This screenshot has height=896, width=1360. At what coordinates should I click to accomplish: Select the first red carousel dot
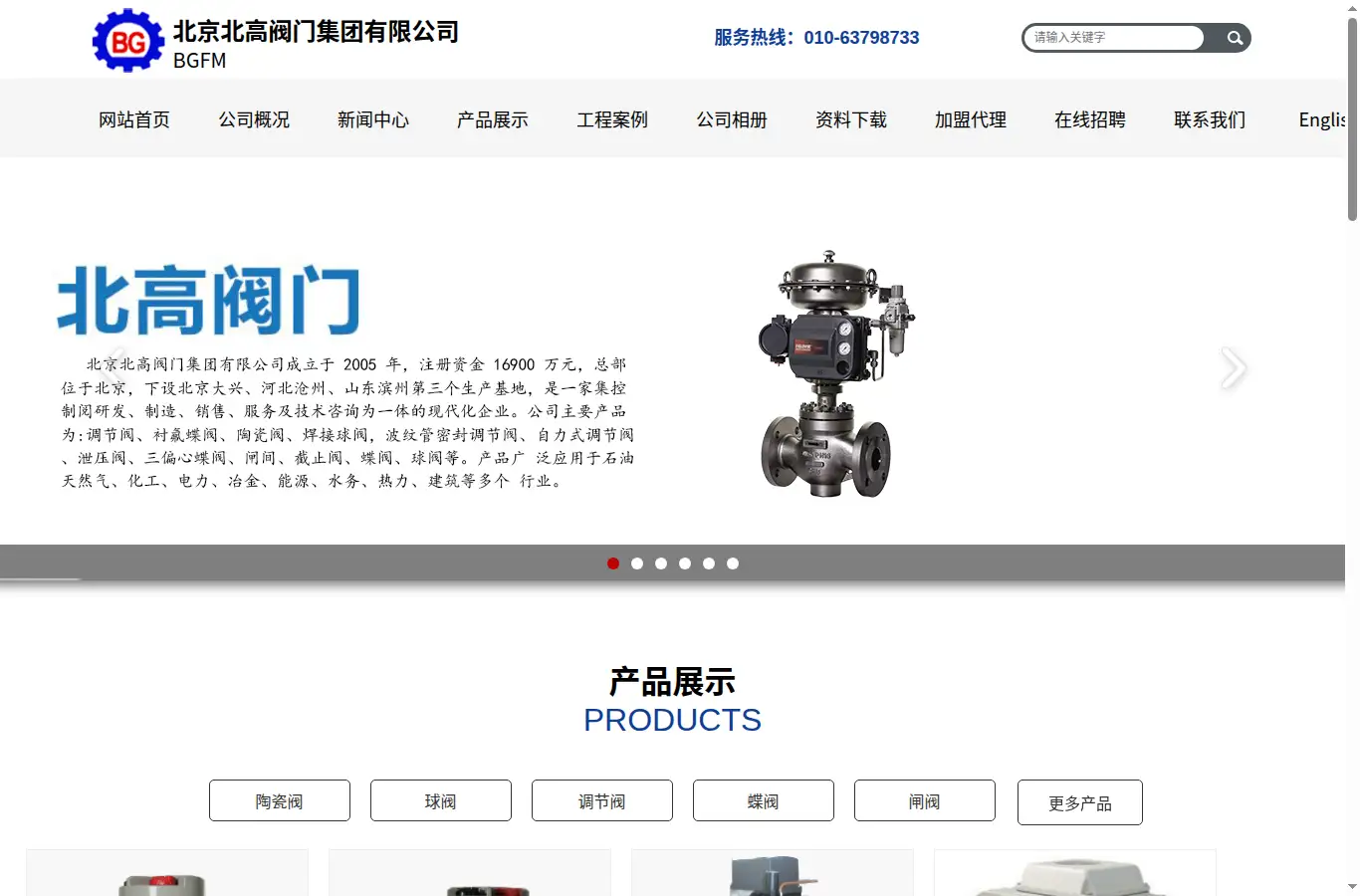click(x=613, y=563)
